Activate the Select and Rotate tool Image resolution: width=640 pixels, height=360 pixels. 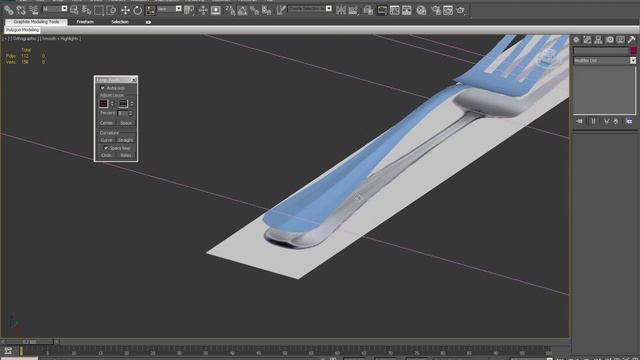pos(138,10)
